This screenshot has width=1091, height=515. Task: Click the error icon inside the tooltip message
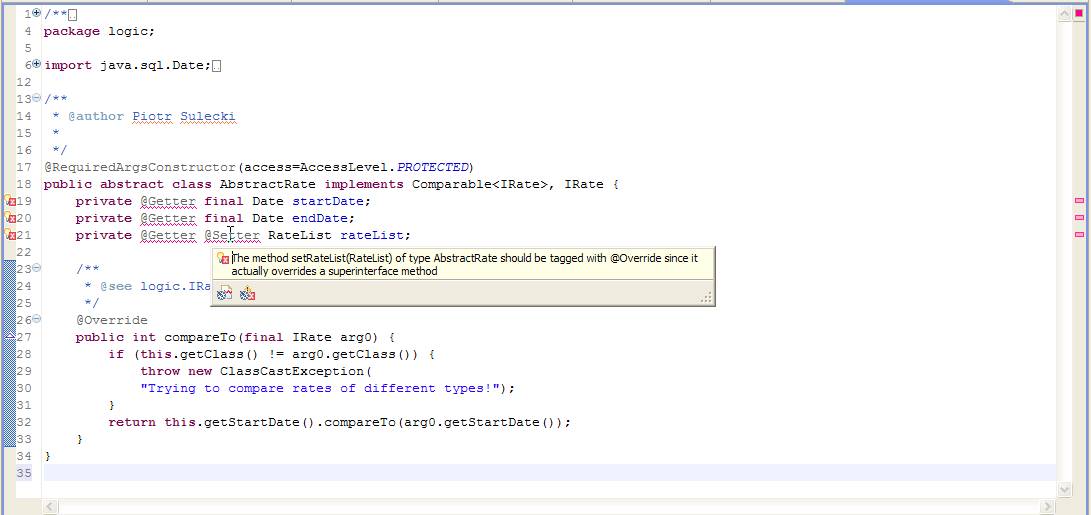click(x=223, y=258)
